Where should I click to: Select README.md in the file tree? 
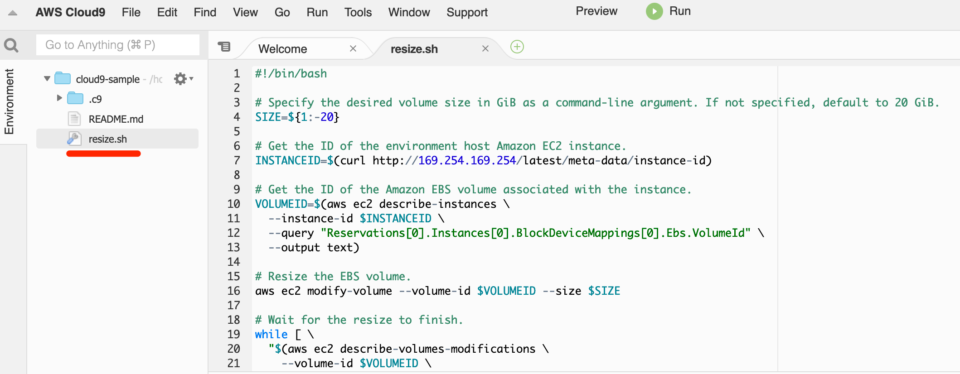click(116, 119)
